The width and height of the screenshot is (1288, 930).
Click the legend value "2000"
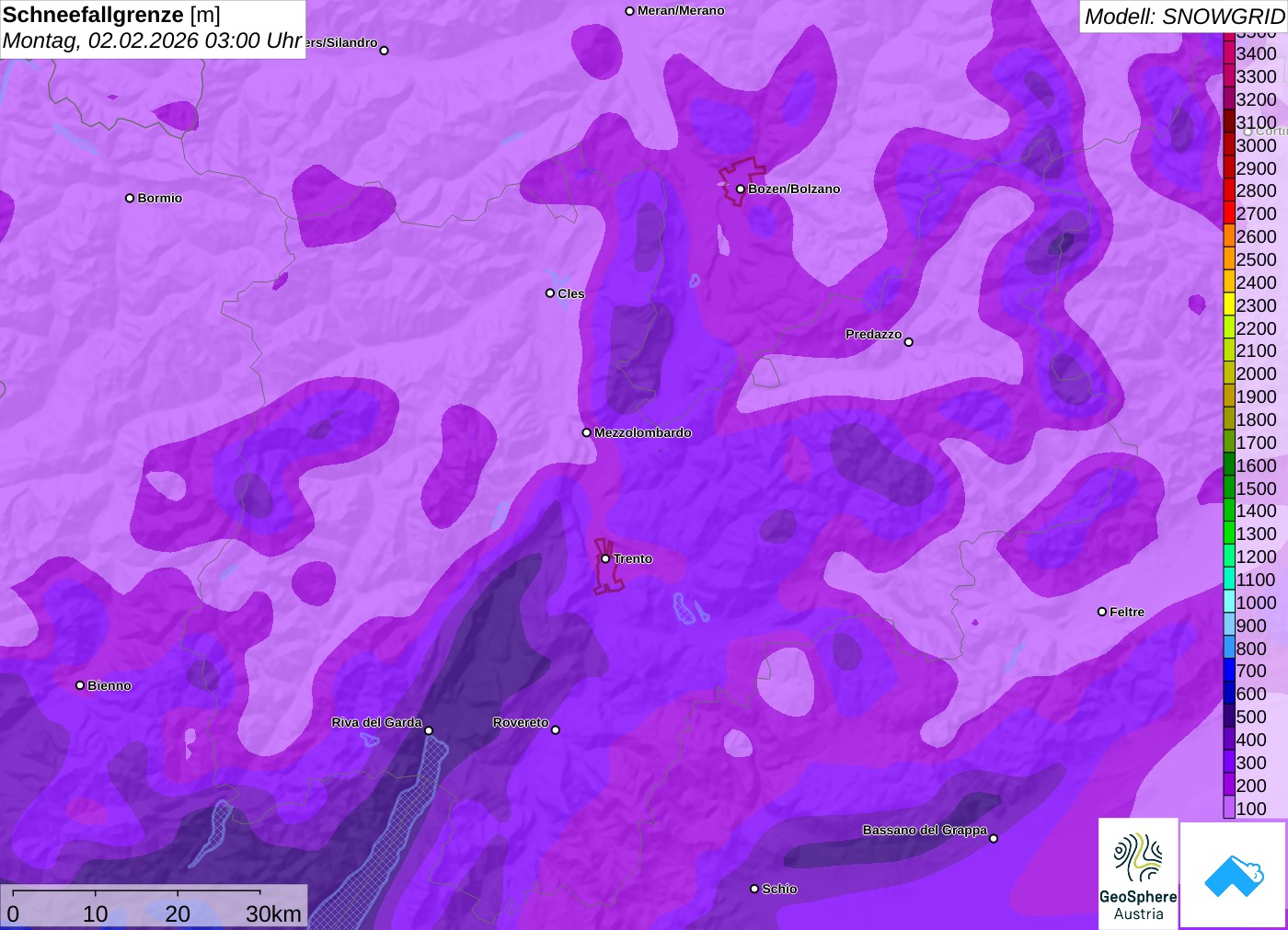(1256, 373)
